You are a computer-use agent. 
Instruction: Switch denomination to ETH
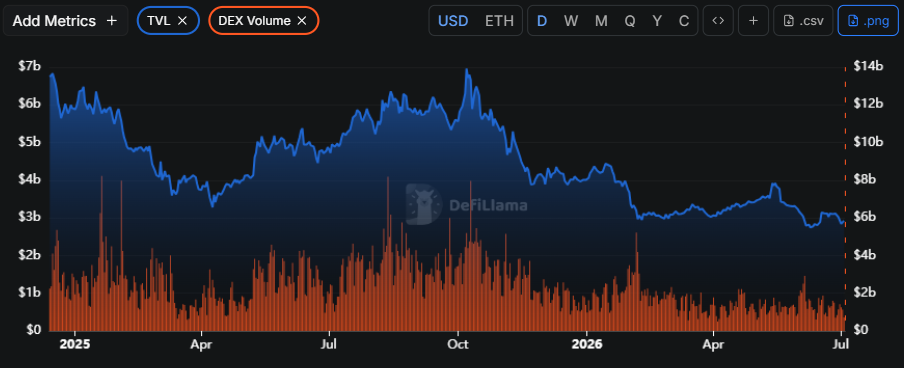click(499, 21)
